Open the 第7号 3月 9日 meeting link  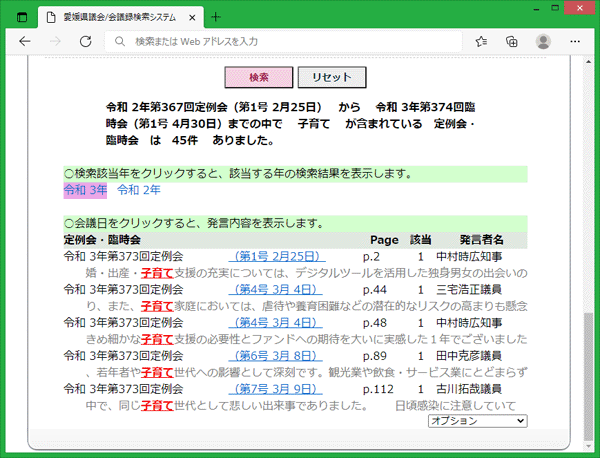276,389
